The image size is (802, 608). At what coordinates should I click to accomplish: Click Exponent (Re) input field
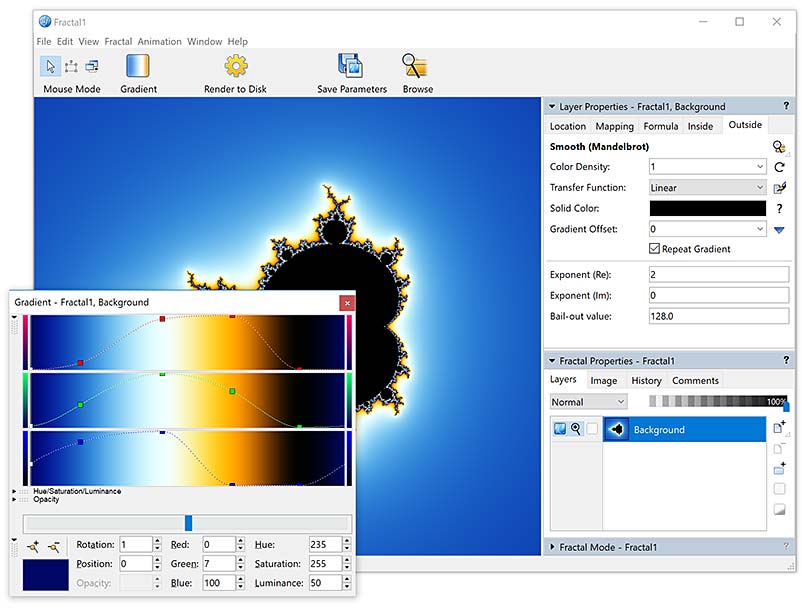pyautogui.click(x=719, y=275)
